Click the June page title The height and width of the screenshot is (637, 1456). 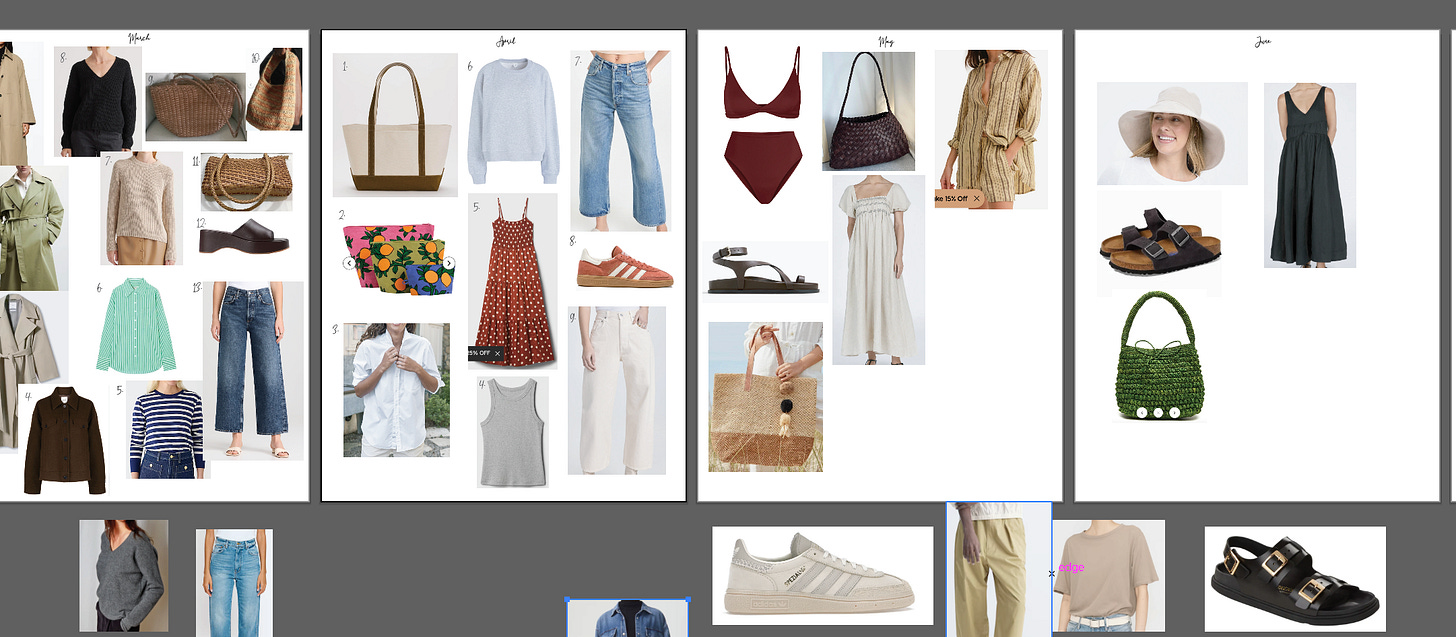pos(1264,42)
